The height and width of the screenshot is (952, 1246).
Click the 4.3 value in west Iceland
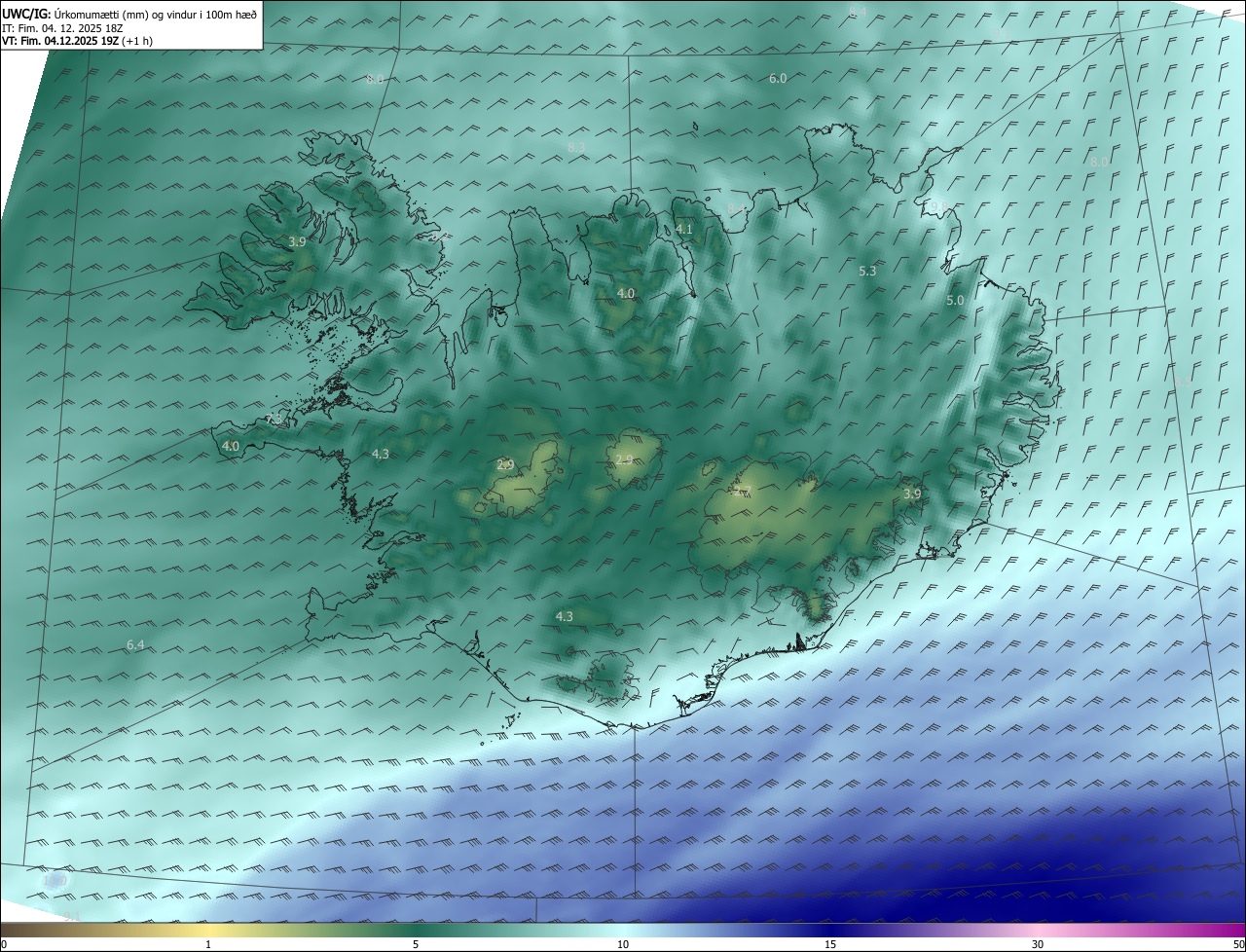(x=380, y=454)
